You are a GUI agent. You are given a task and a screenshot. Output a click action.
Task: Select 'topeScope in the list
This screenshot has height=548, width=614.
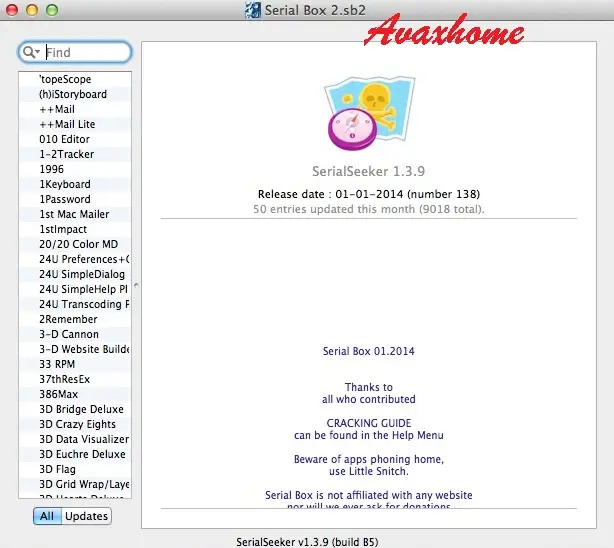tap(75, 79)
